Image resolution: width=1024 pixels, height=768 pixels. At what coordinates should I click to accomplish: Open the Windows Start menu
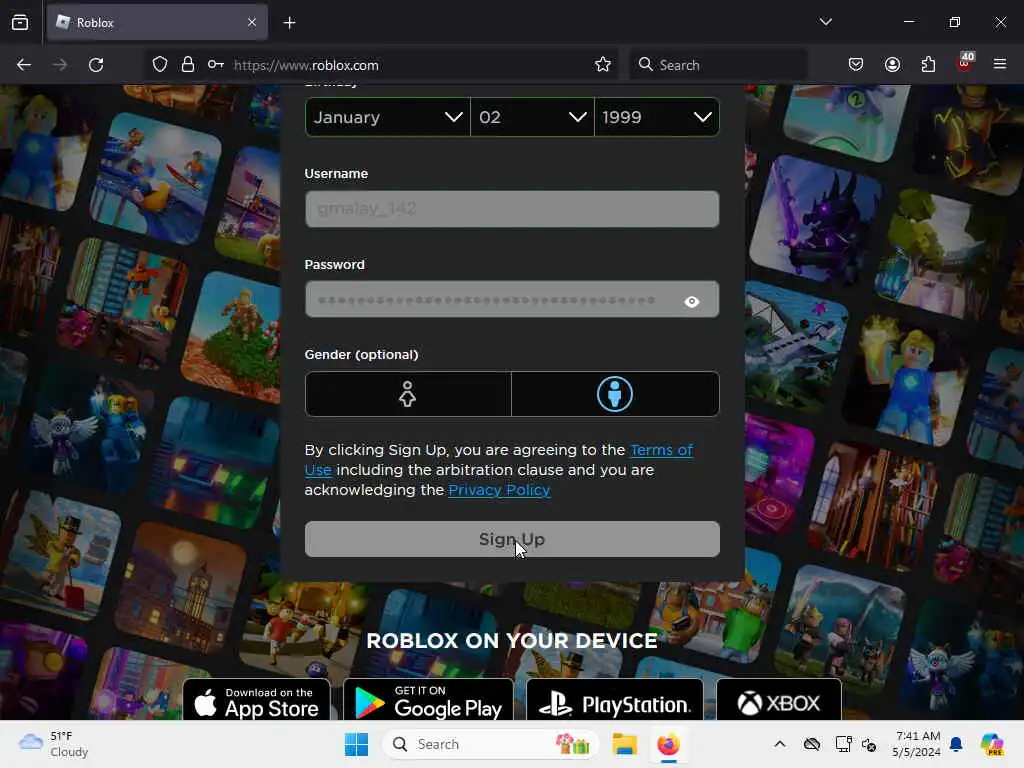pyautogui.click(x=356, y=744)
